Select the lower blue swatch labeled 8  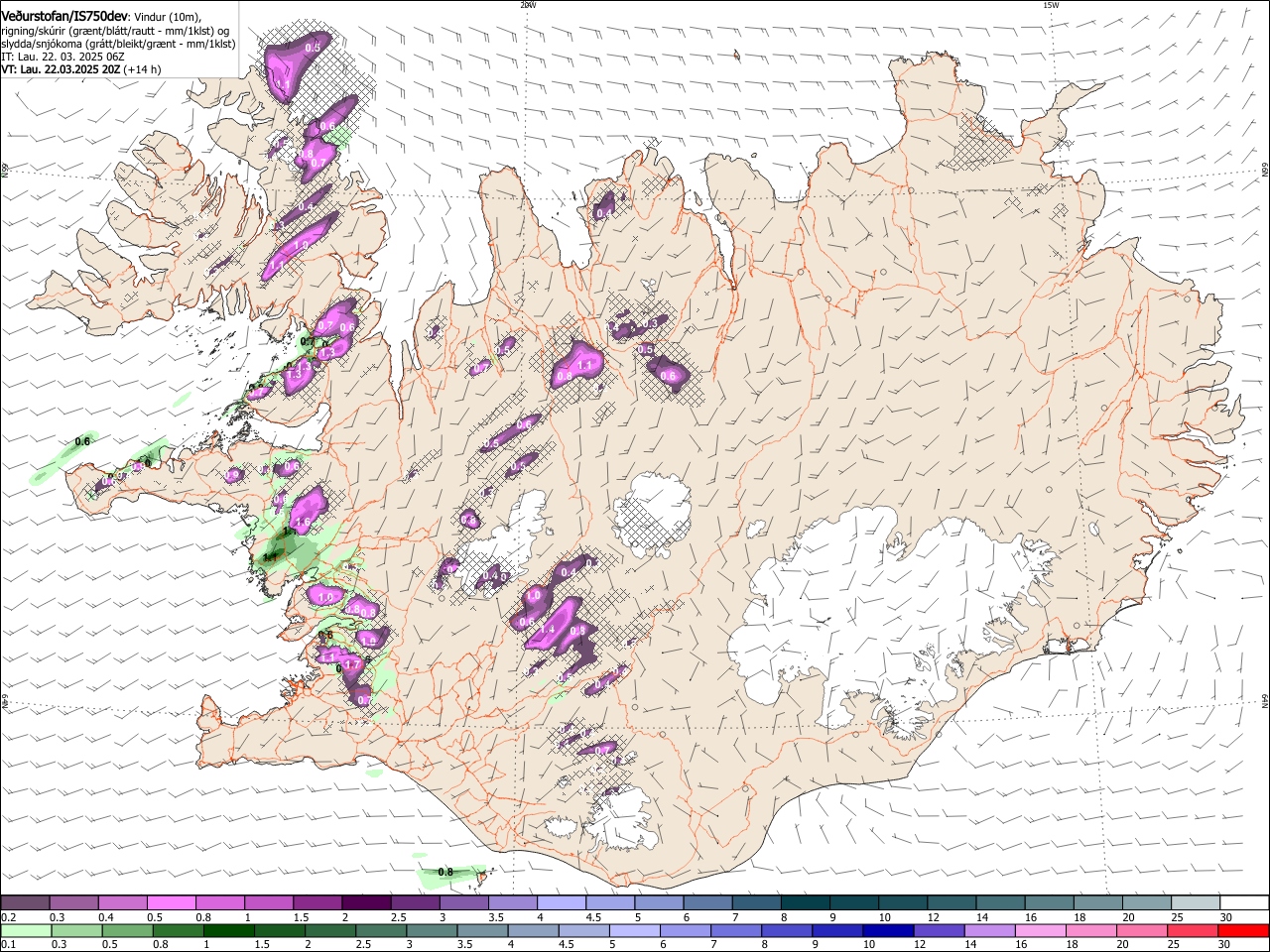point(787,931)
